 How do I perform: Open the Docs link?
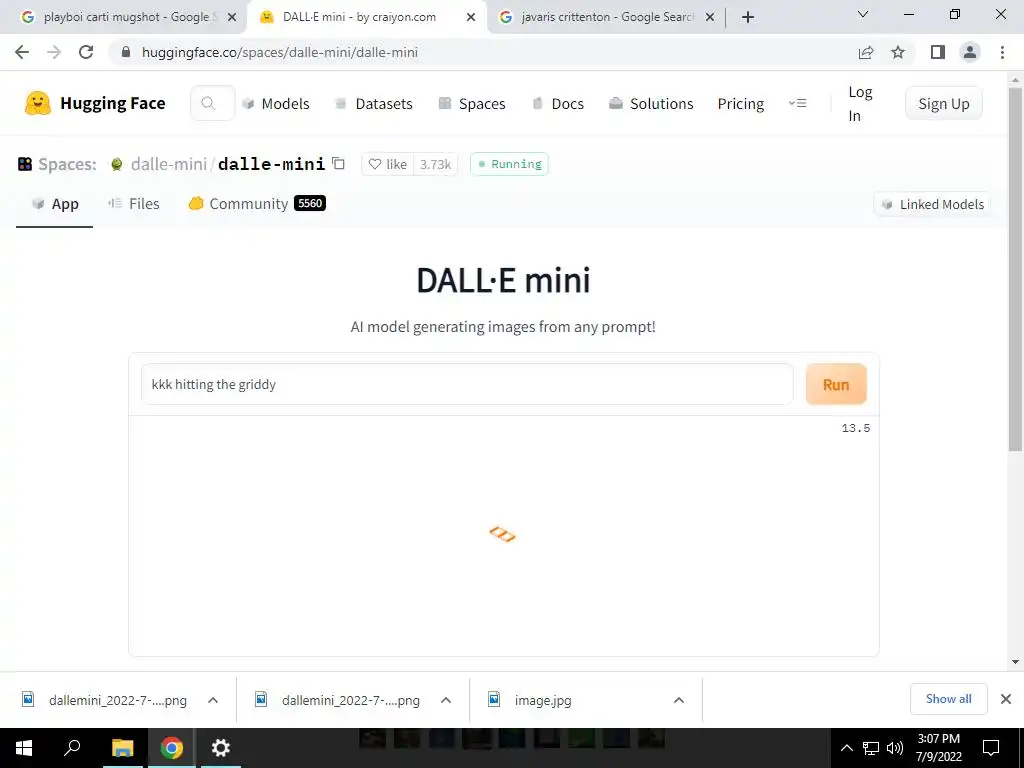click(558, 104)
